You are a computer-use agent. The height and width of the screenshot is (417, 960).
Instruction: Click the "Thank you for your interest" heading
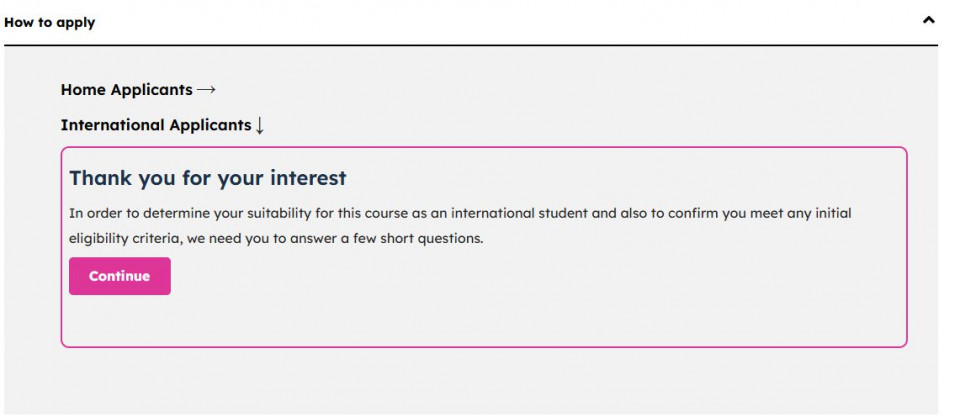(207, 178)
